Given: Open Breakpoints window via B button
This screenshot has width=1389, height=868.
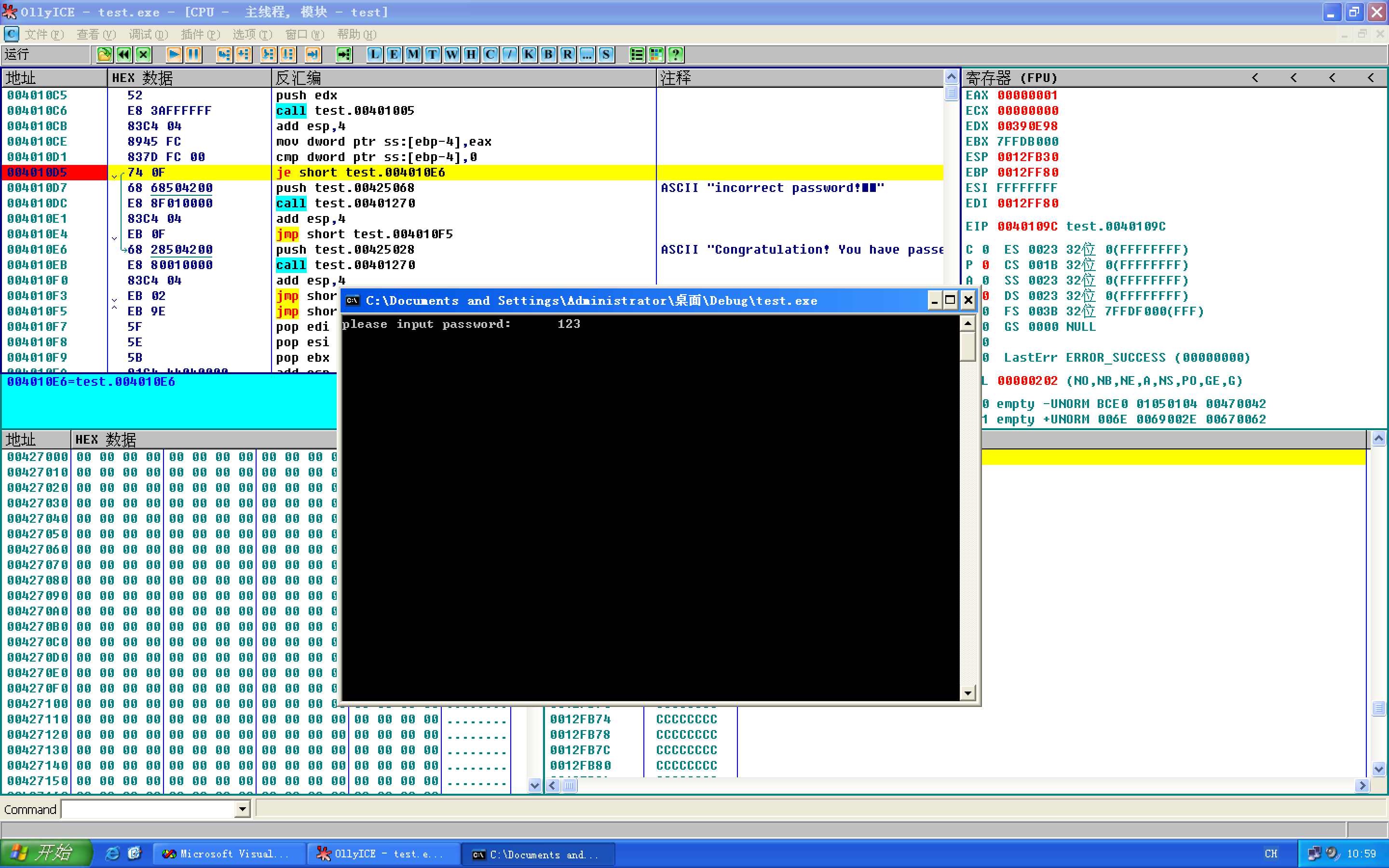Looking at the screenshot, I should (x=548, y=54).
